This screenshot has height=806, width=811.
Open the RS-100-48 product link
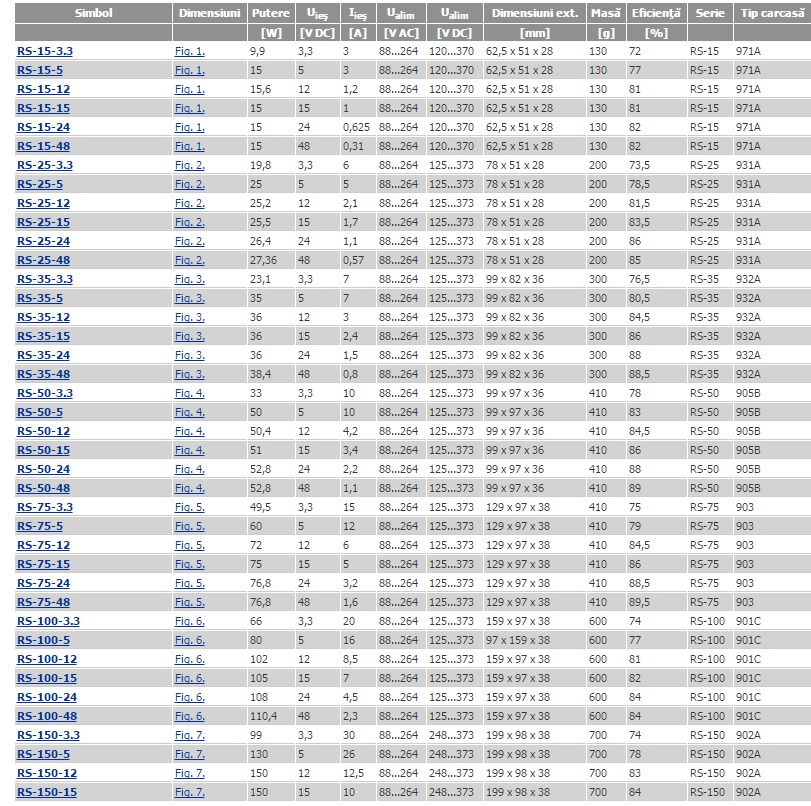pyautogui.click(x=47, y=717)
